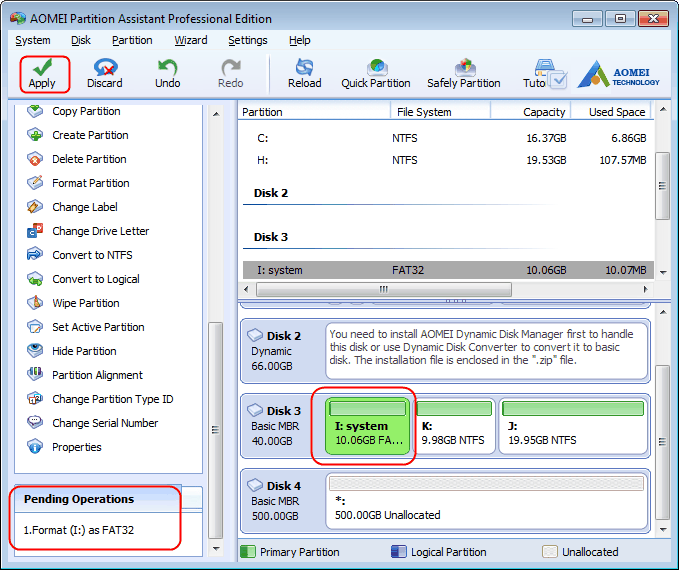
Task: Click the AOMEI Technology logo
Action: click(x=618, y=74)
